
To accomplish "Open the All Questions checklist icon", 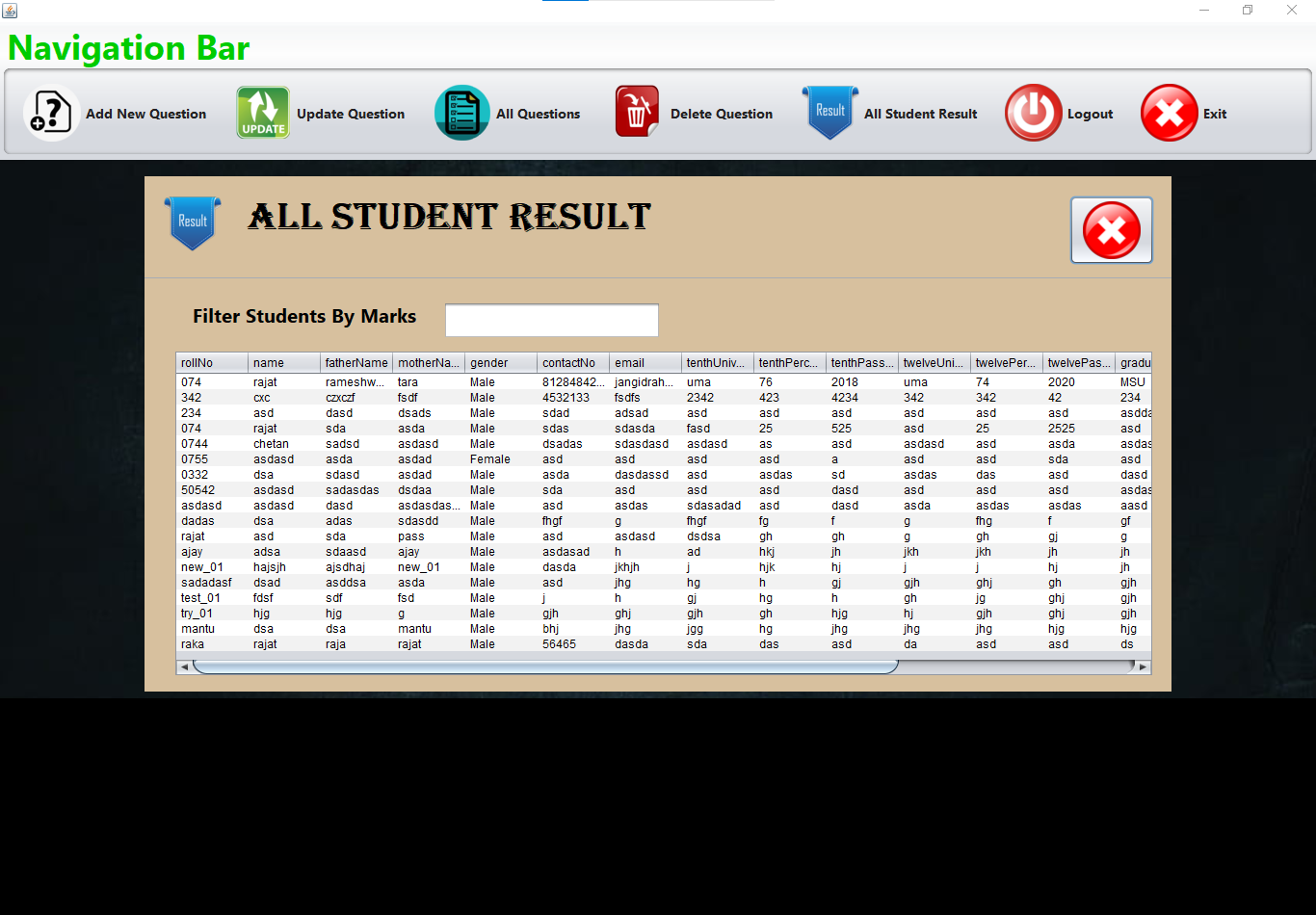I will coord(462,113).
